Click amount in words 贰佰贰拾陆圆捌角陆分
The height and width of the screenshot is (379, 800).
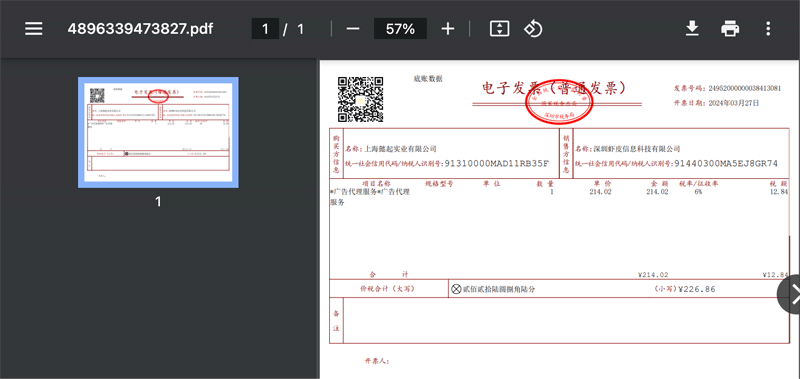pyautogui.click(x=499, y=289)
